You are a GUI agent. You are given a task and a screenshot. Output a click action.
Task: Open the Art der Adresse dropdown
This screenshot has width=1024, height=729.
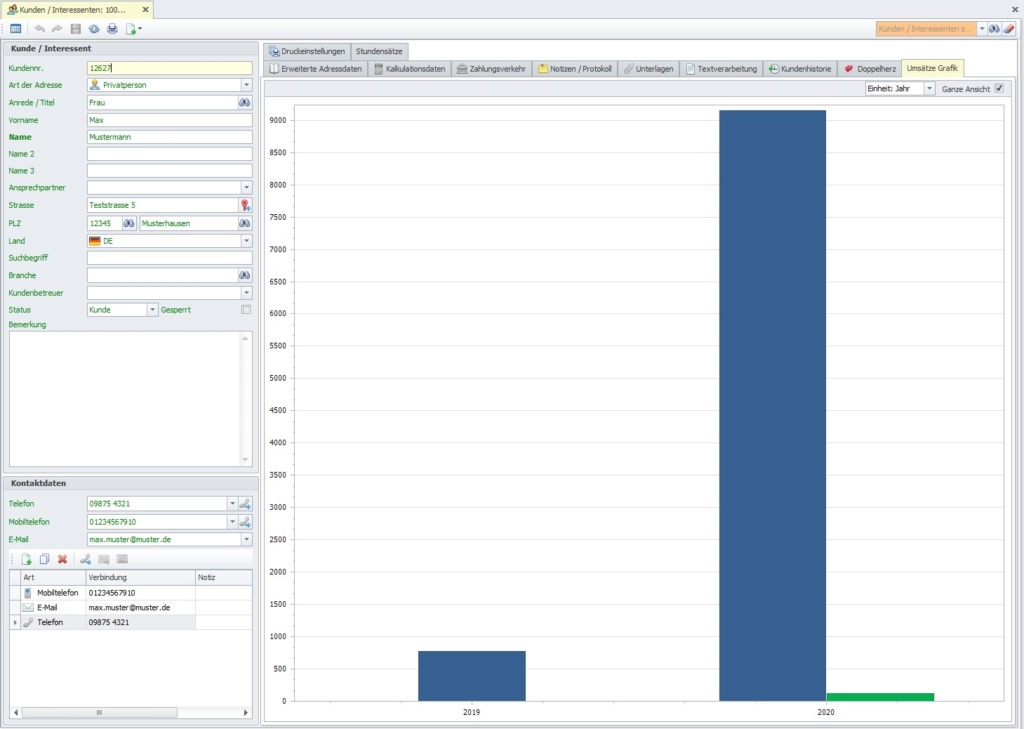pos(246,85)
